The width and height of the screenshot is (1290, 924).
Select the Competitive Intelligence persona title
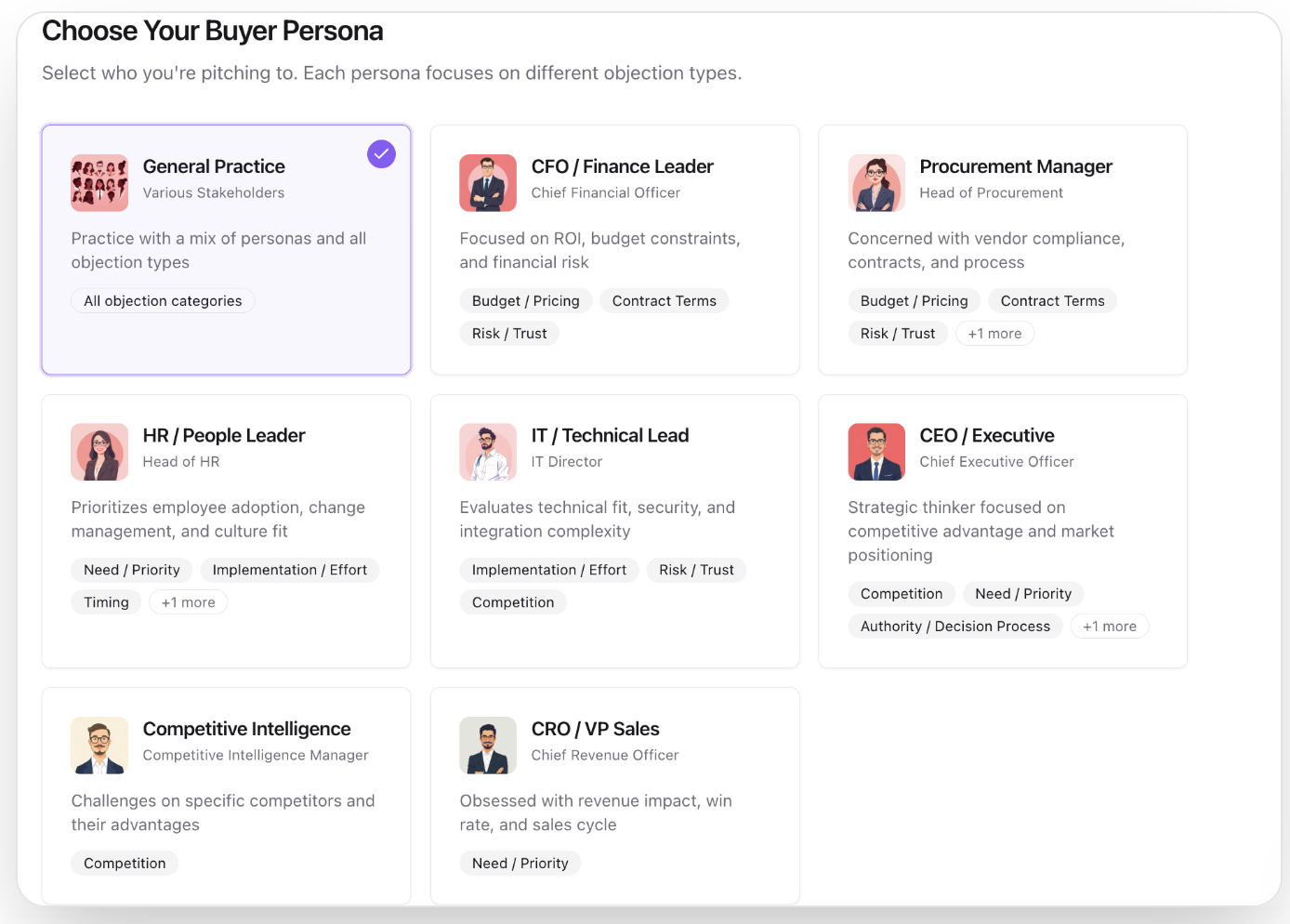[246, 729]
